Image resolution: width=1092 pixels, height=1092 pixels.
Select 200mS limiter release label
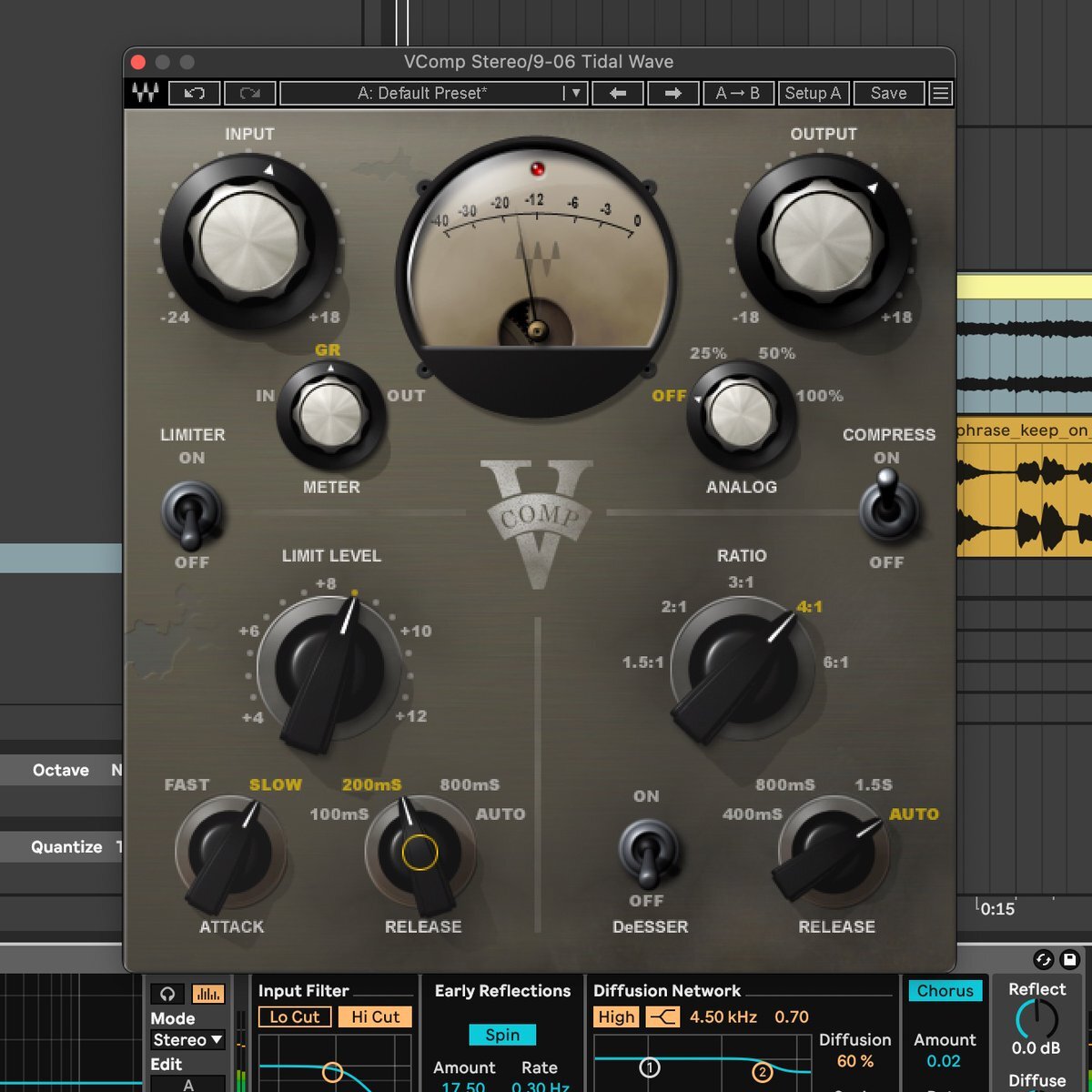click(371, 784)
